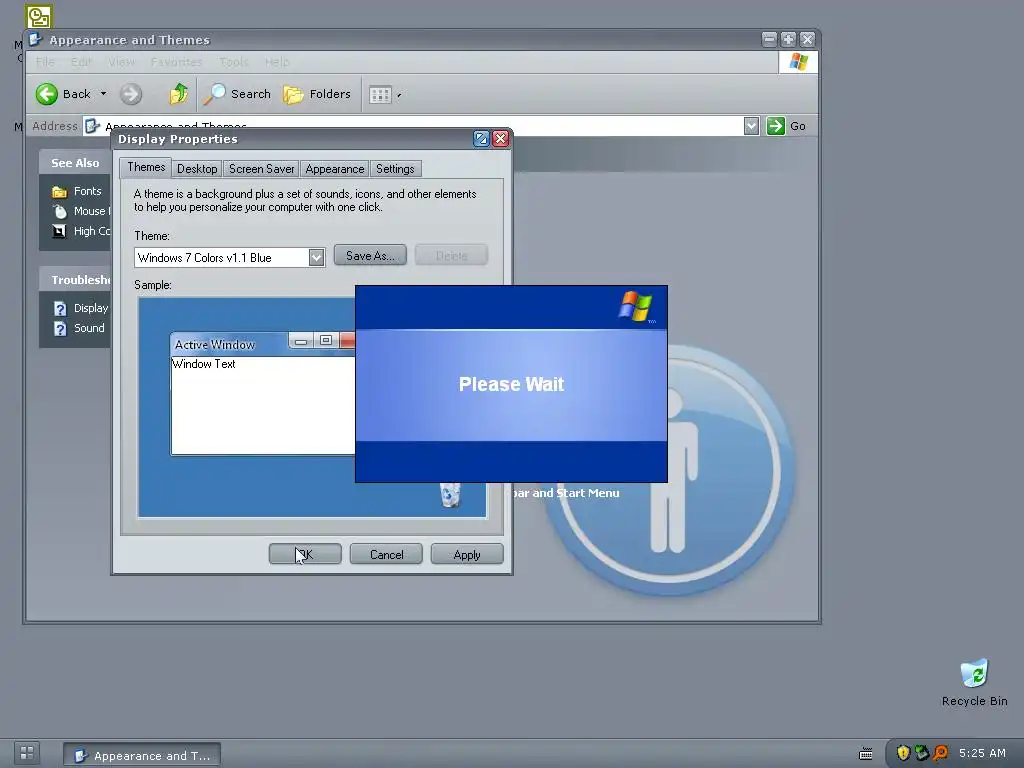Click the orange magnifier tray icon

[941, 753]
